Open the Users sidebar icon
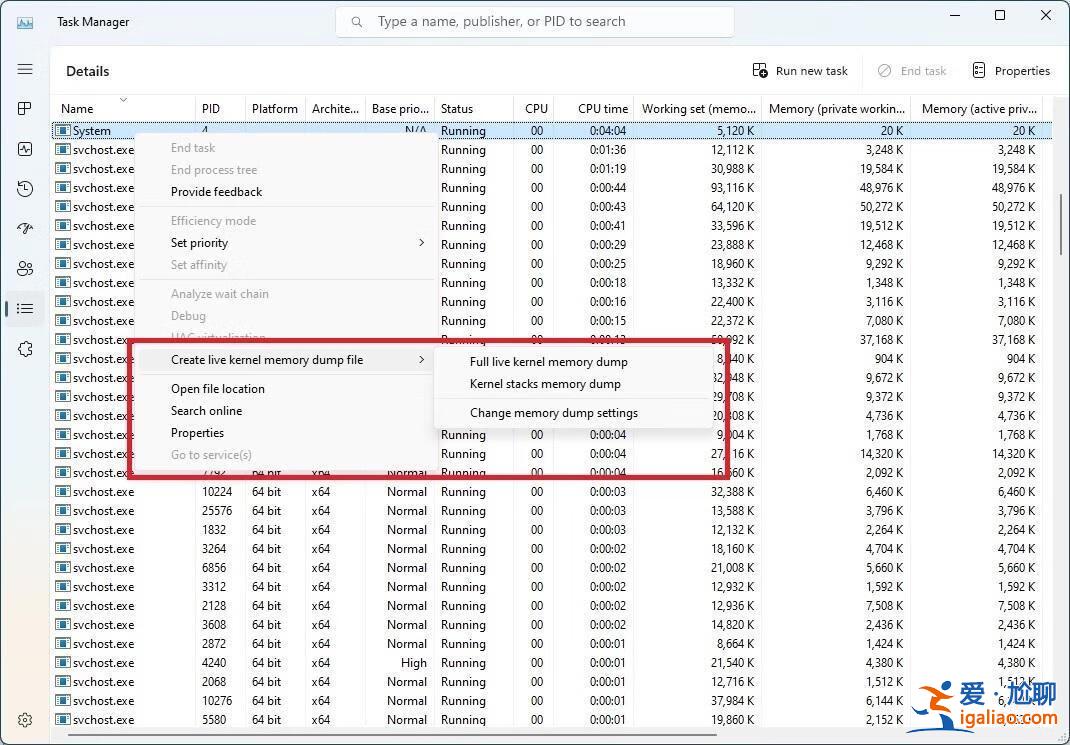1070x745 pixels. (24, 268)
